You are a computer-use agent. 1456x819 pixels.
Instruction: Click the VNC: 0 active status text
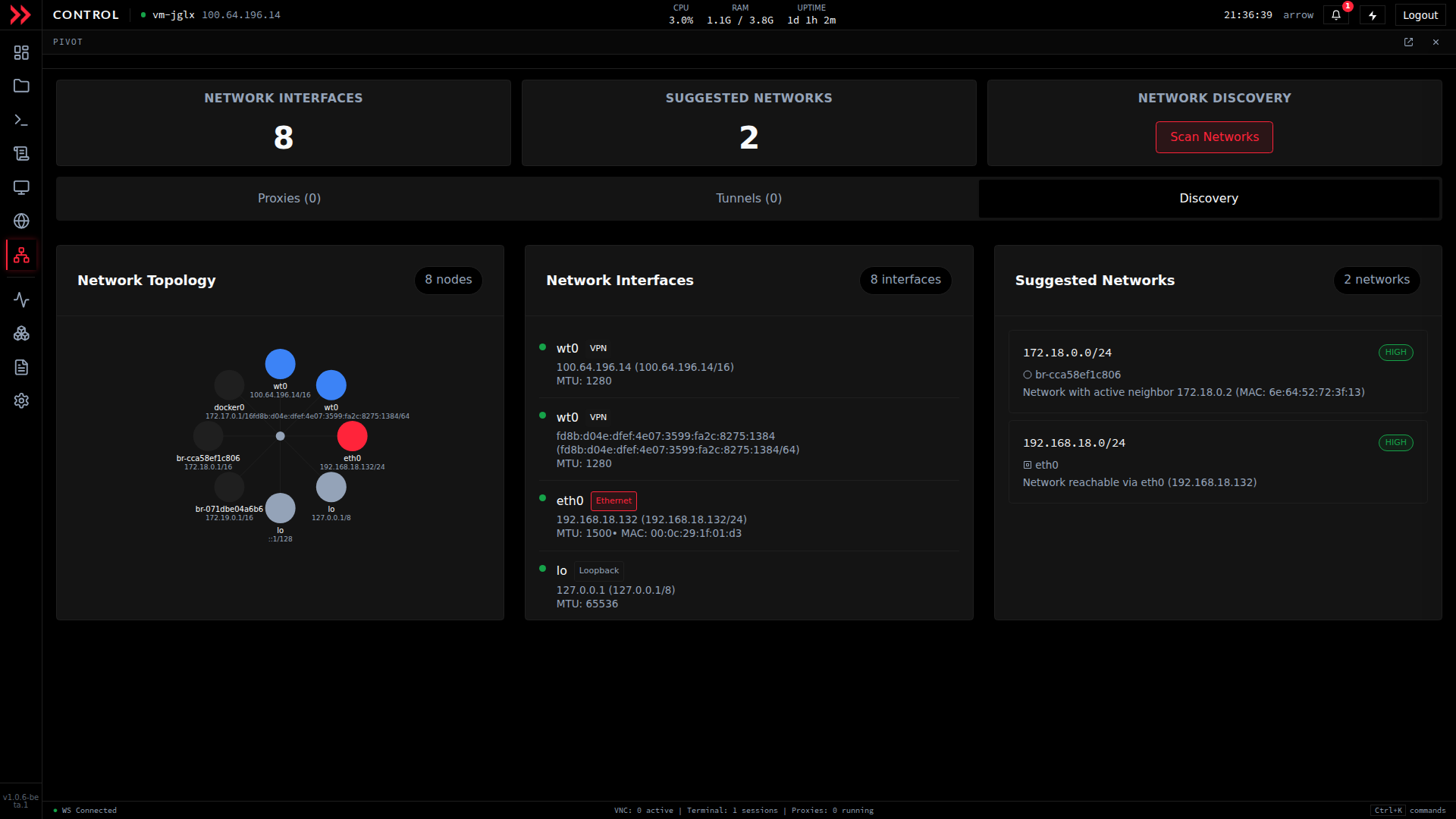644,811
